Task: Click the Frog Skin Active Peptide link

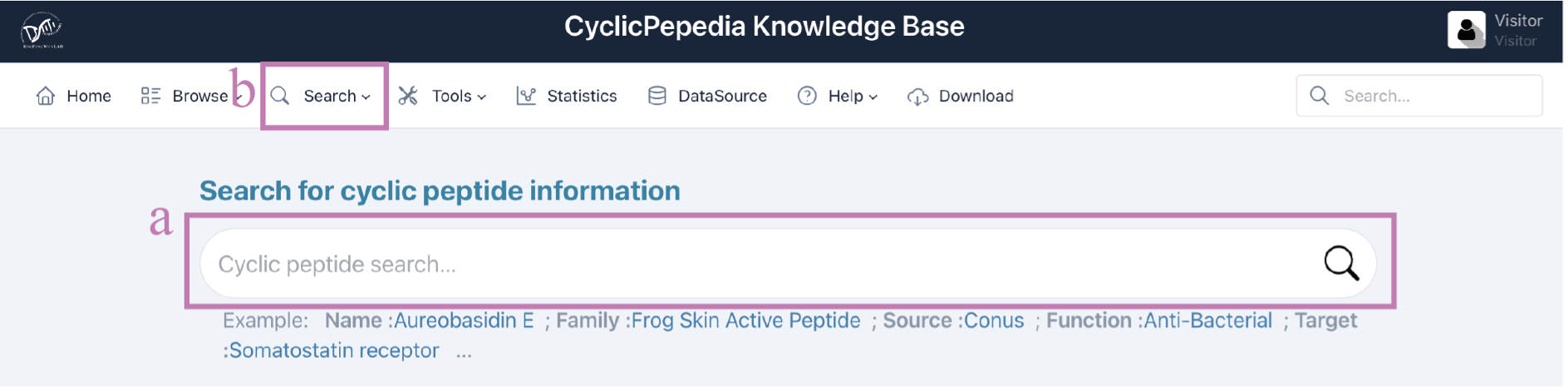Action: pyautogui.click(x=746, y=320)
